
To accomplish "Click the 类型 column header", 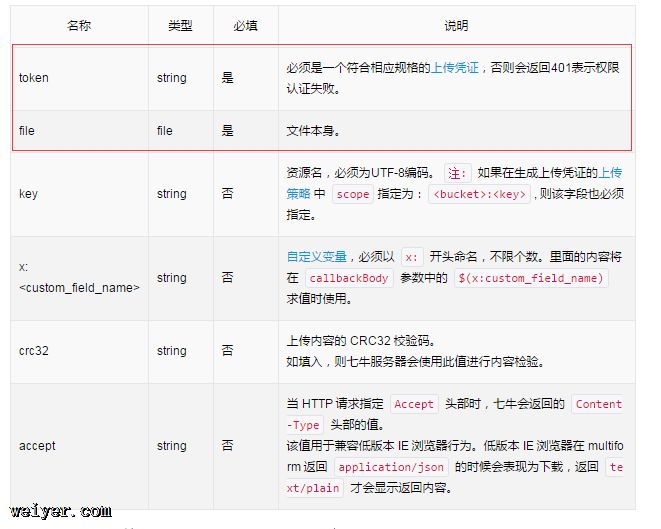I will (x=180, y=26).
